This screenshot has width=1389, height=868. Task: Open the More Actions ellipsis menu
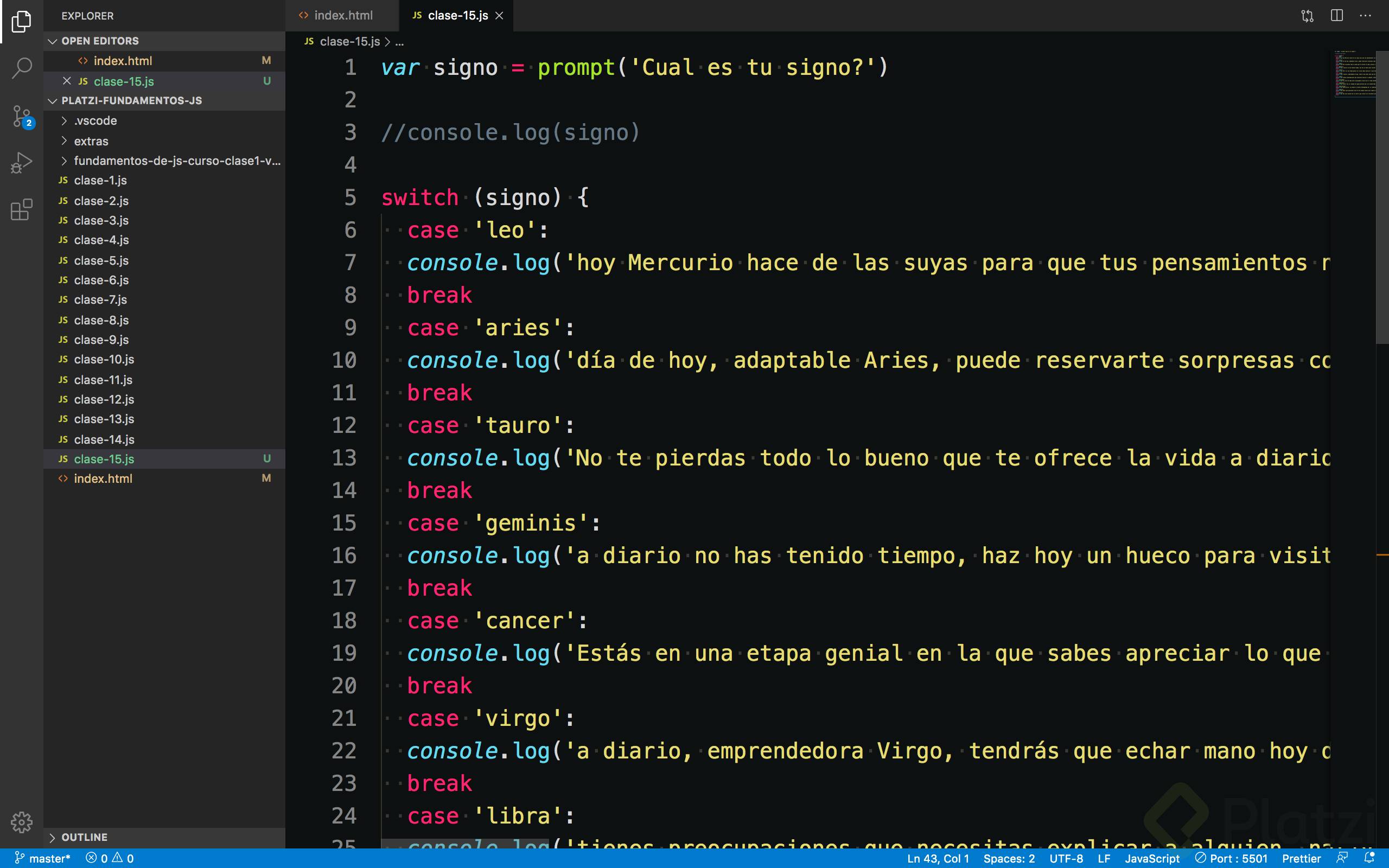[1366, 16]
